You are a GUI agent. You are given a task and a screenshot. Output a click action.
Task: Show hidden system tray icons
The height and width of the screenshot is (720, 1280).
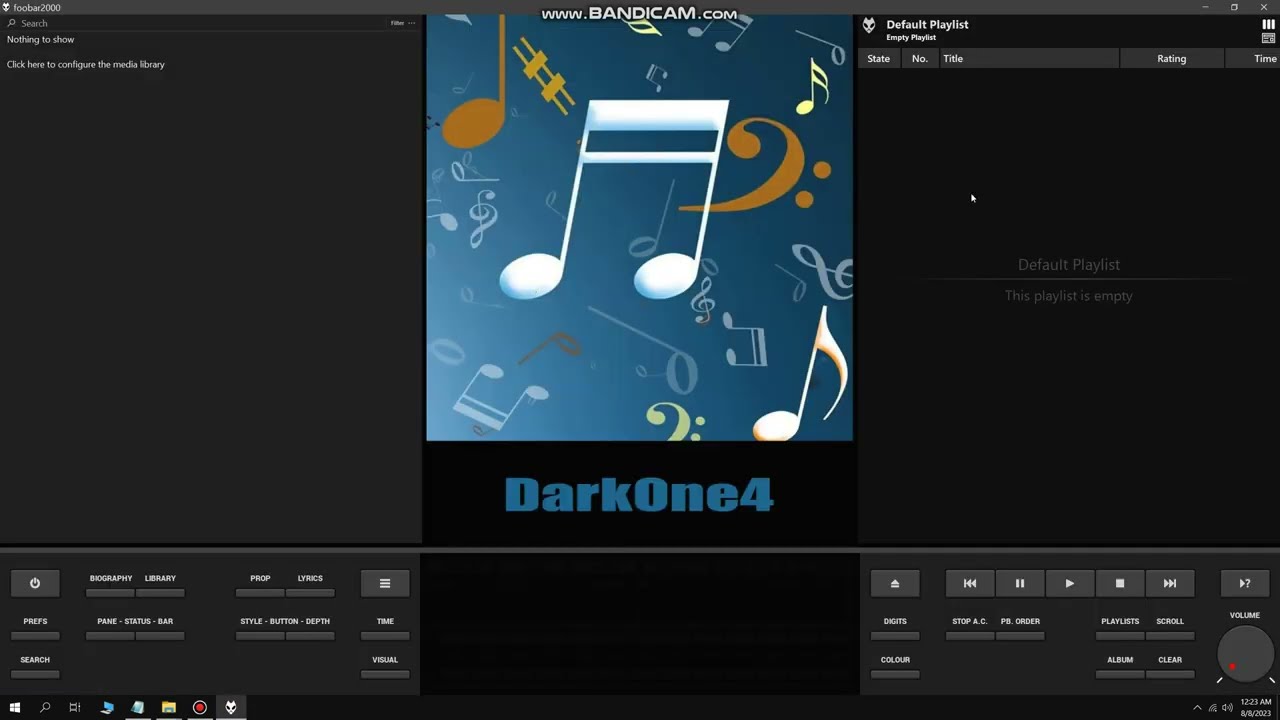tap(1197, 708)
